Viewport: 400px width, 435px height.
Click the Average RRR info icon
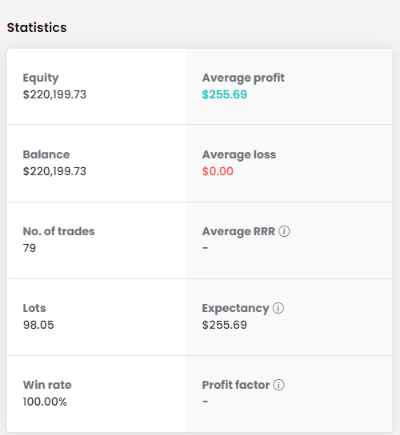click(x=284, y=231)
